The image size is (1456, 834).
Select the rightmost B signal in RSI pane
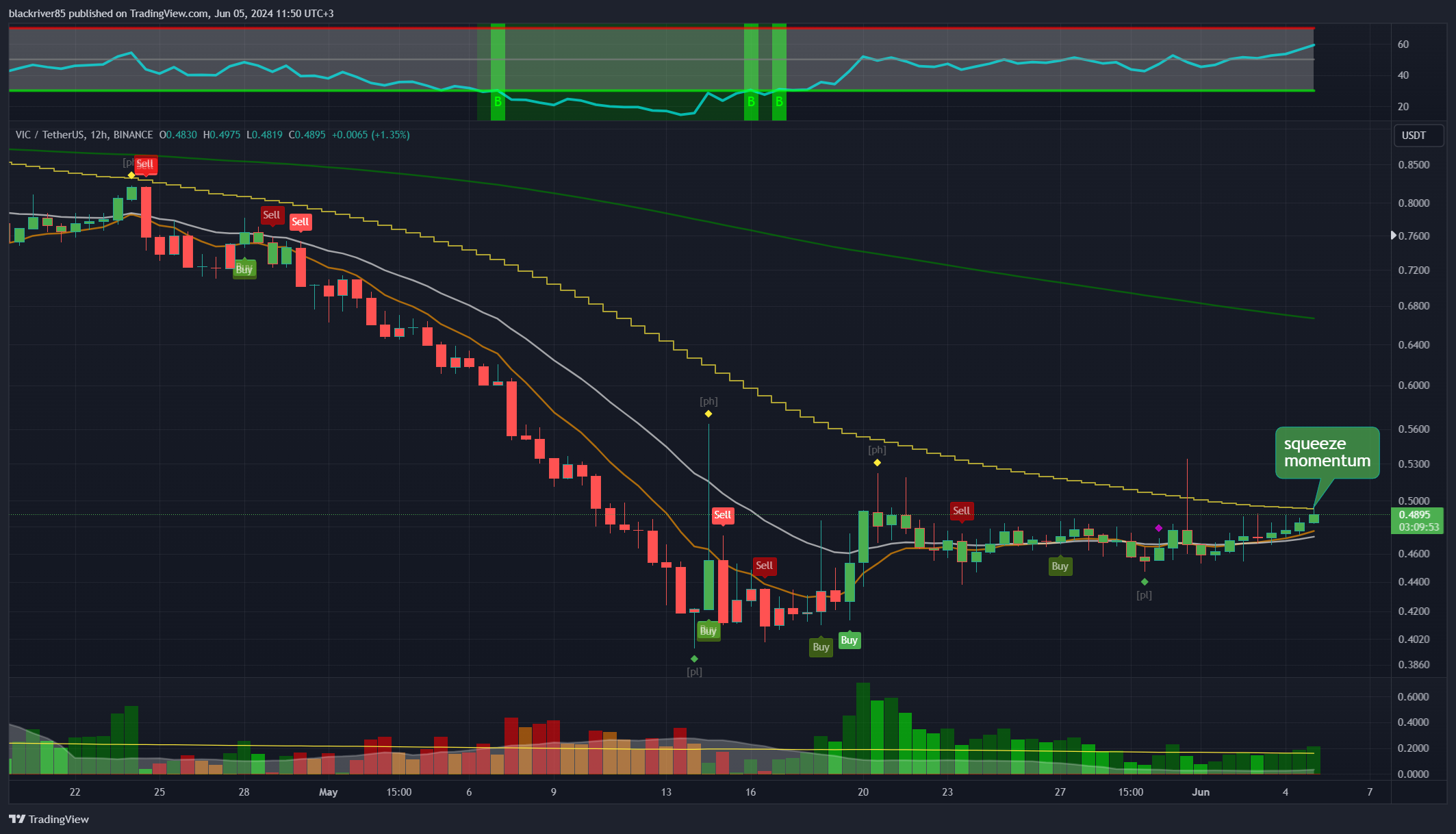point(779,102)
